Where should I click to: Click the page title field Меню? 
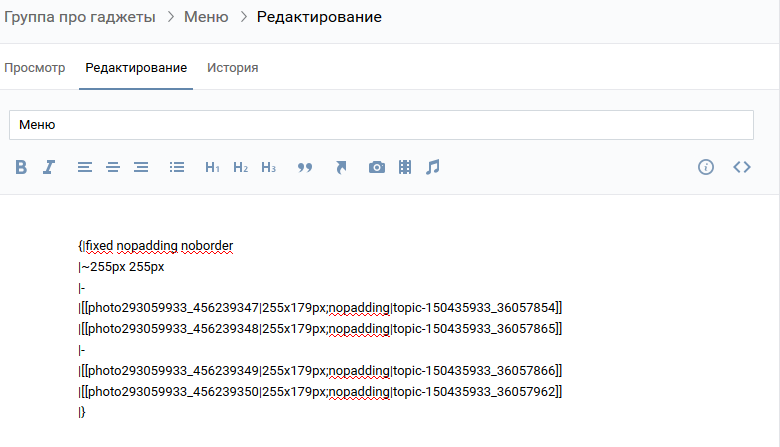tap(381, 125)
